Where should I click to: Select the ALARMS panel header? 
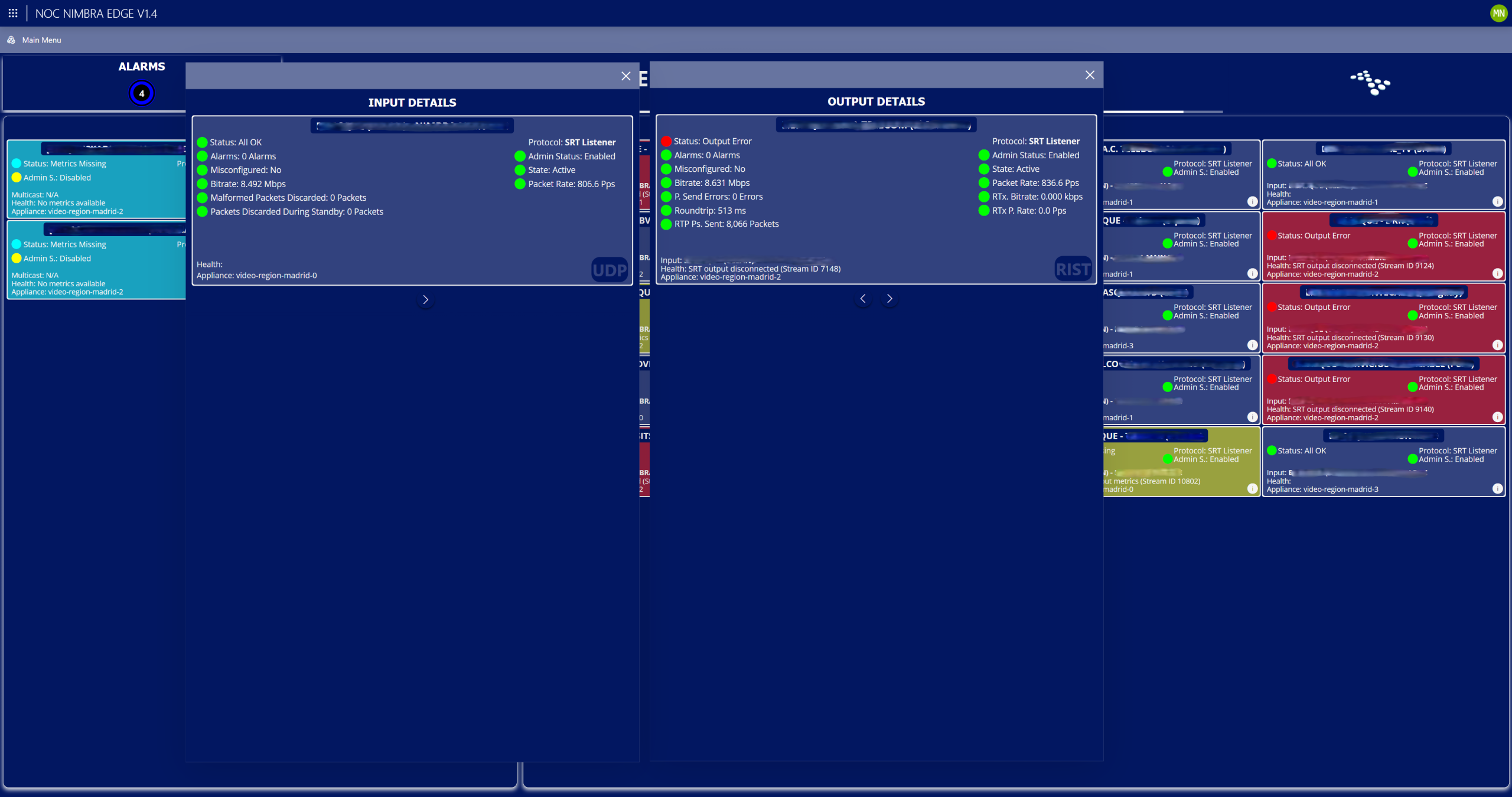pyautogui.click(x=142, y=67)
